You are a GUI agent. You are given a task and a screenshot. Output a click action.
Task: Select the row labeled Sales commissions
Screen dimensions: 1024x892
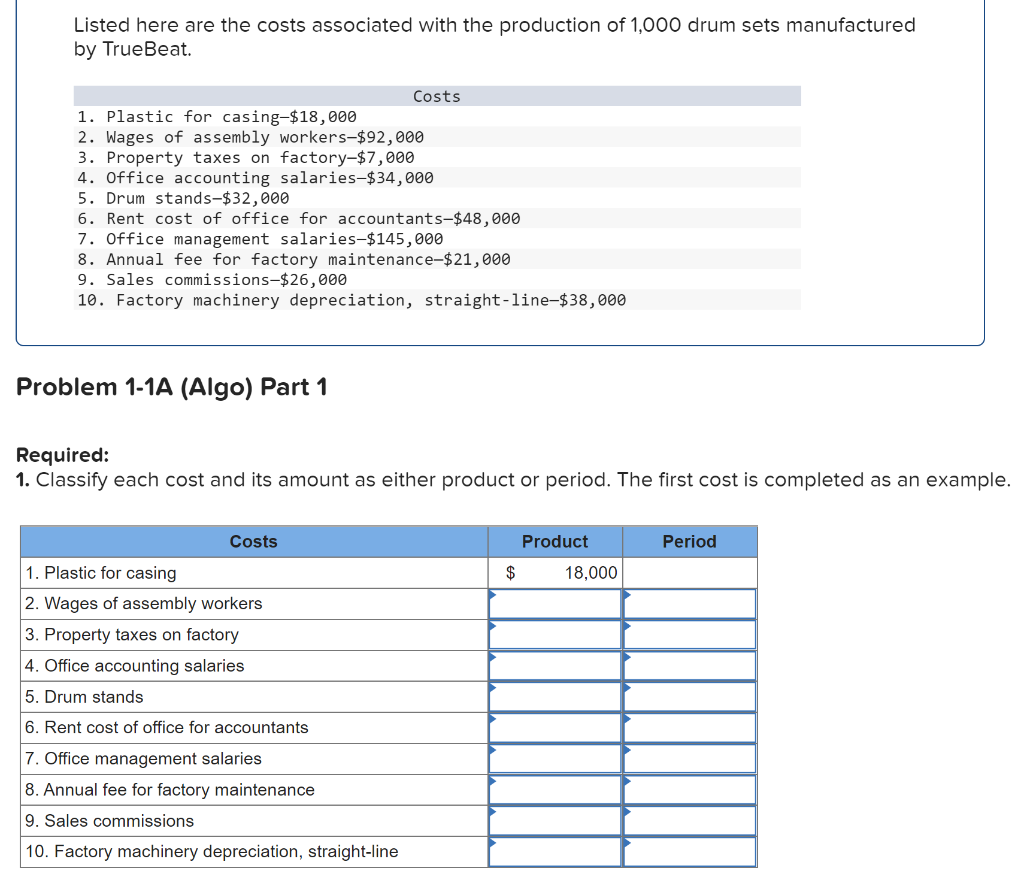[x=98, y=820]
